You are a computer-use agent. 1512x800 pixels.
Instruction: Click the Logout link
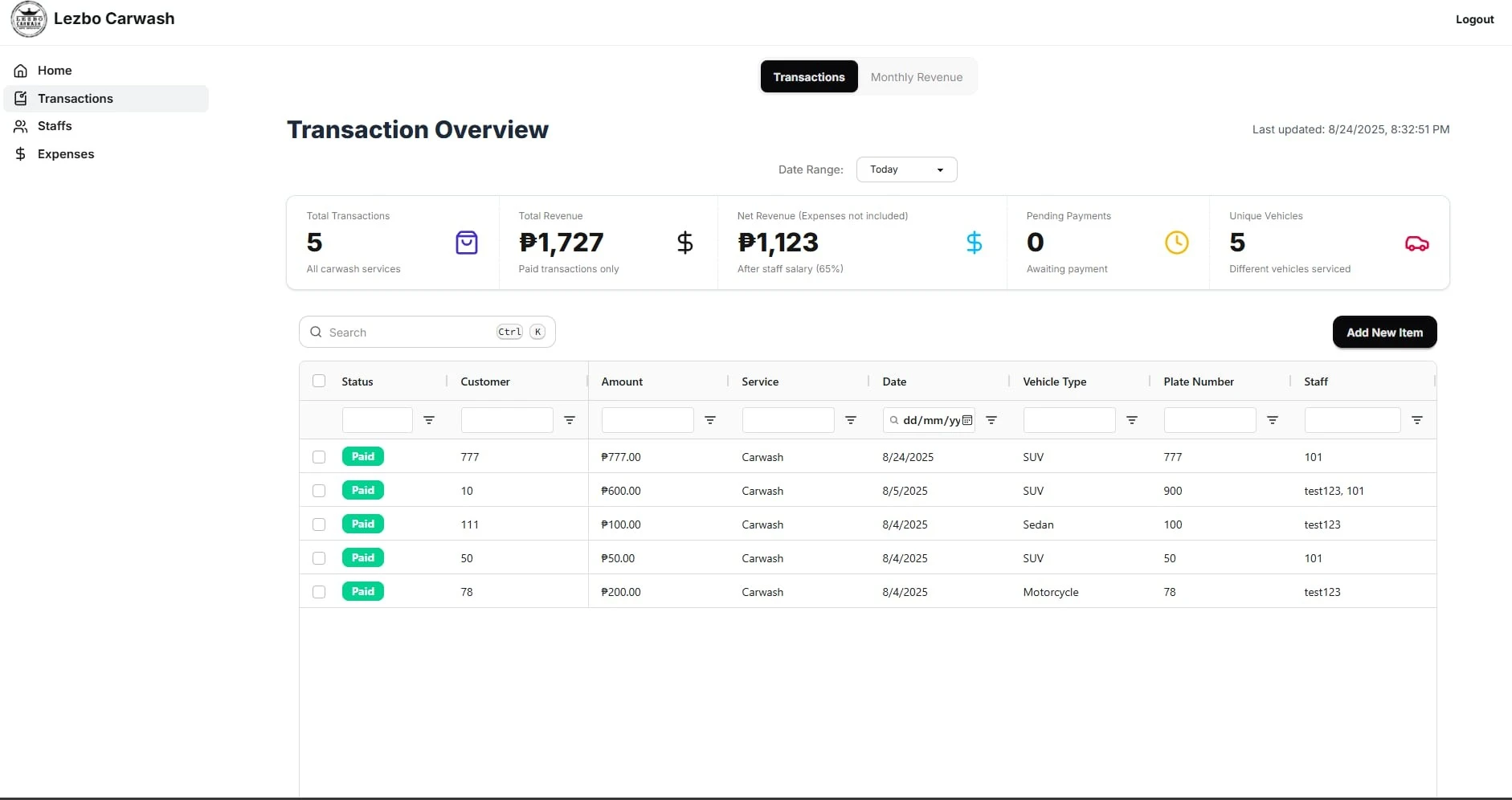tap(1475, 18)
